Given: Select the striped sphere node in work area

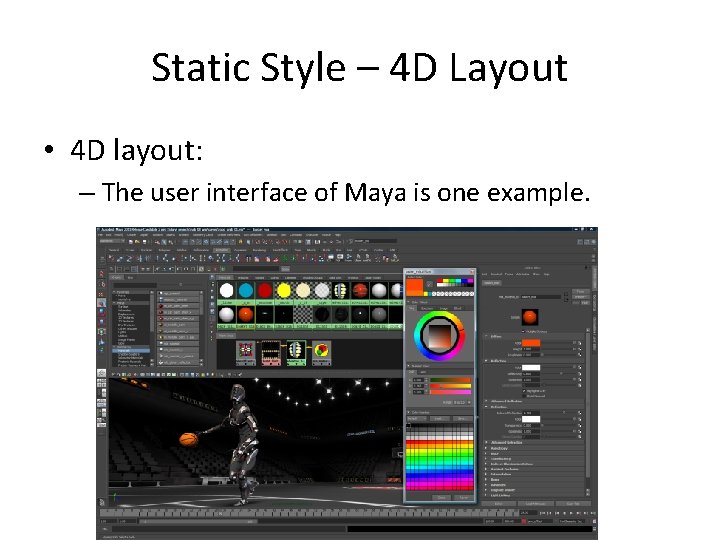Looking at the screenshot, I should [296, 351].
